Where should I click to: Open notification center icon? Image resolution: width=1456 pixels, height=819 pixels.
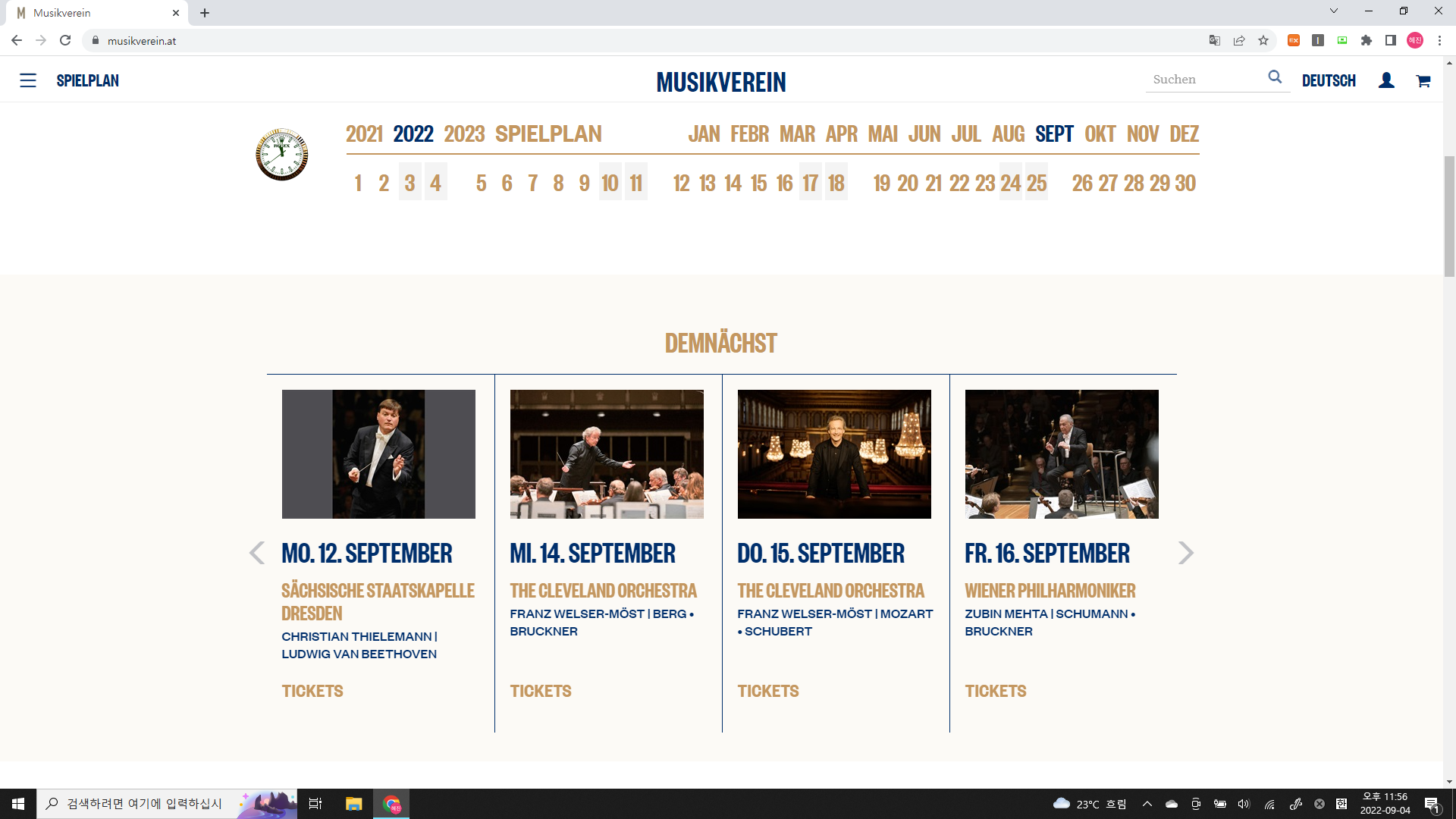click(1432, 805)
